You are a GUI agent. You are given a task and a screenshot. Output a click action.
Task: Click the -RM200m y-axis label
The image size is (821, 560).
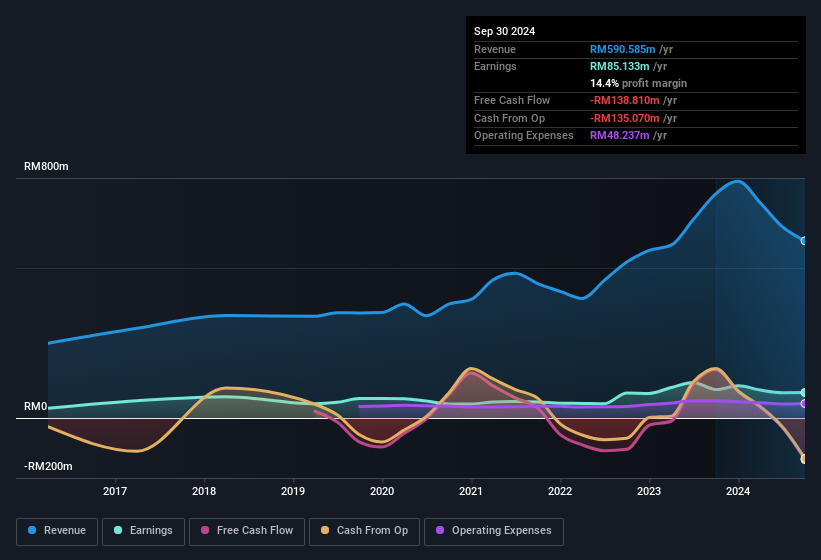click(x=48, y=466)
